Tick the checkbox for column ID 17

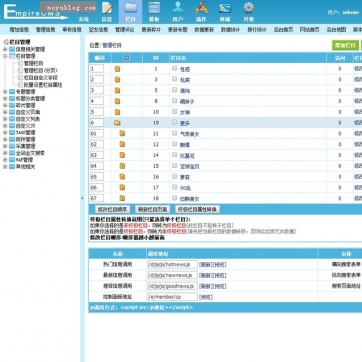click(x=174, y=187)
